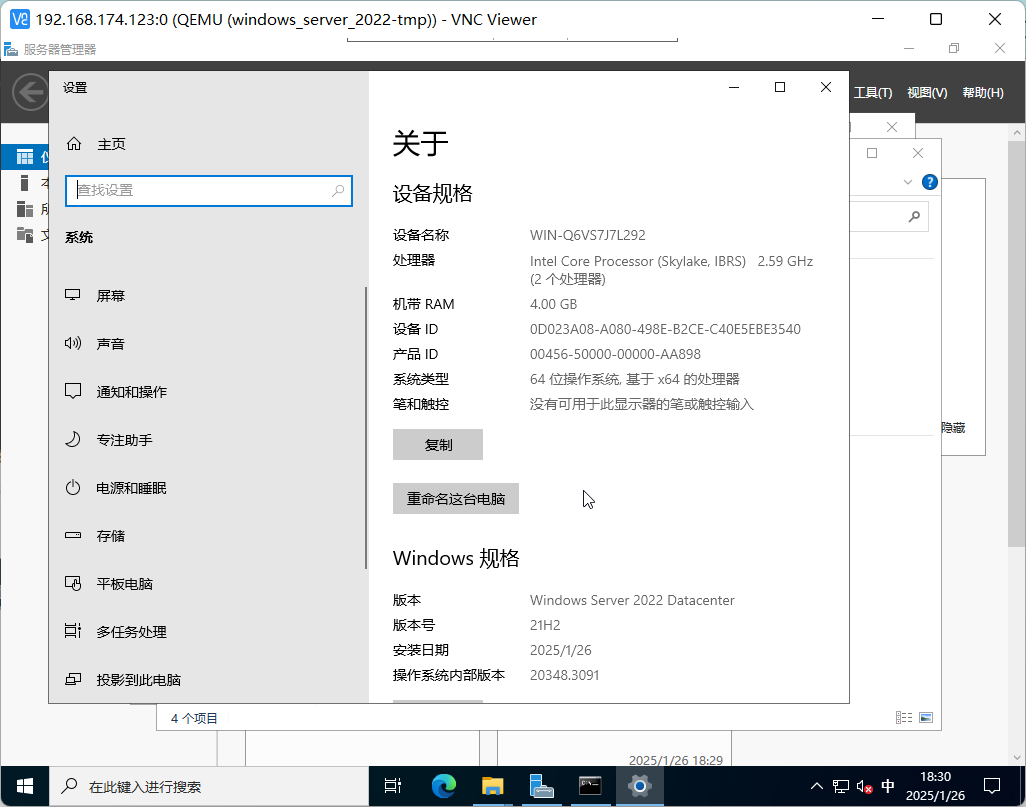The image size is (1026, 807).
Task: Open Server Manager from taskbar
Action: click(542, 786)
